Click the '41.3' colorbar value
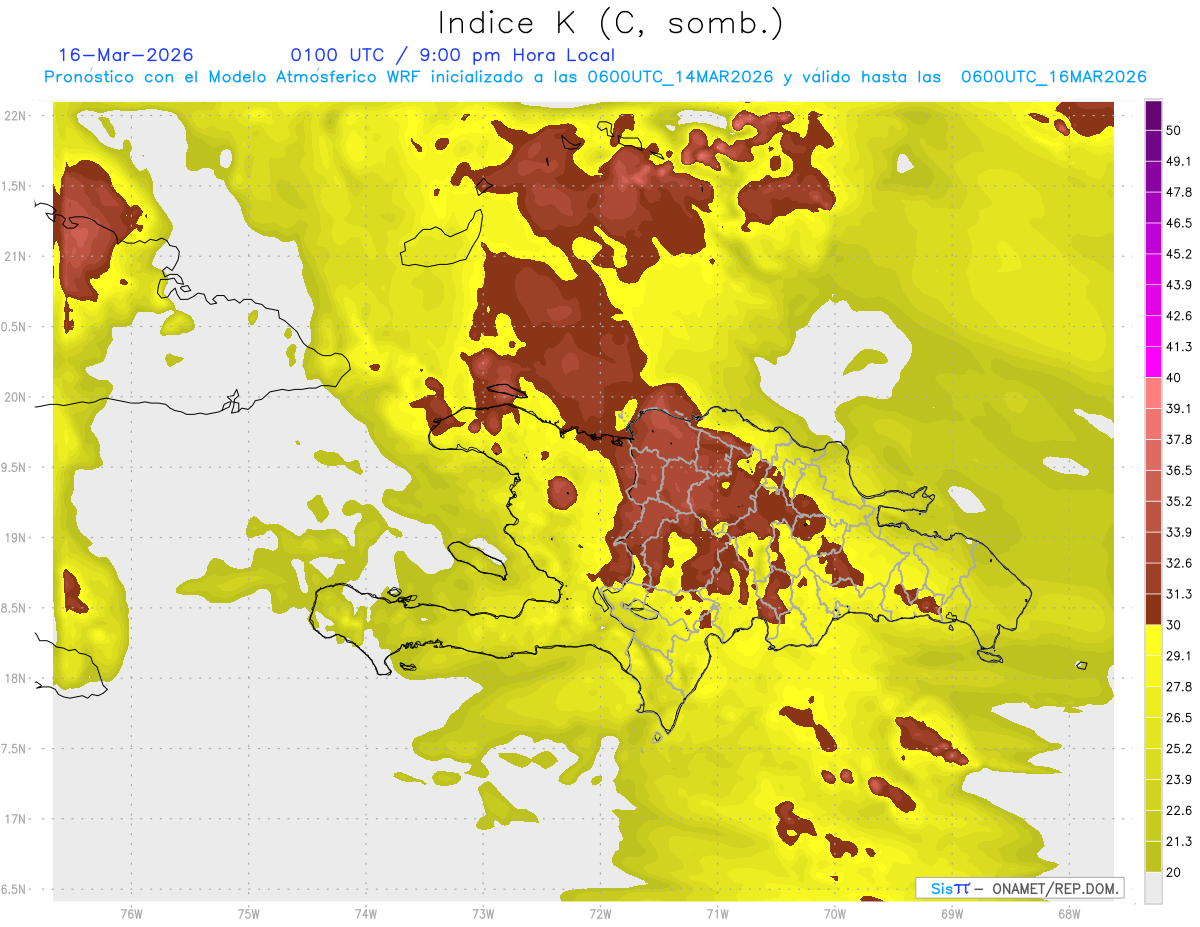The image size is (1200, 927). click(x=1179, y=347)
